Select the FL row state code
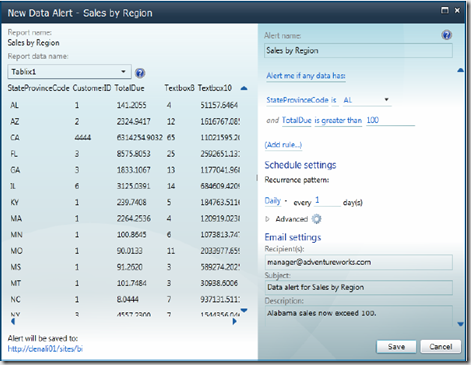The height and width of the screenshot is (365, 471). (14, 154)
